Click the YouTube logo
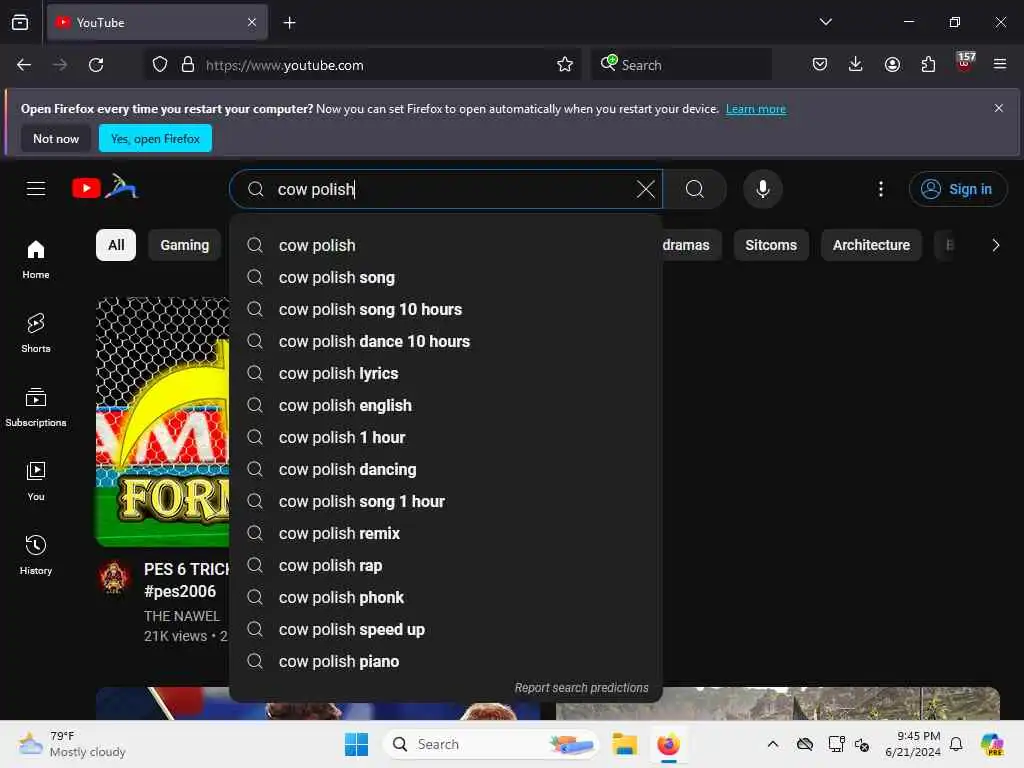 104,188
